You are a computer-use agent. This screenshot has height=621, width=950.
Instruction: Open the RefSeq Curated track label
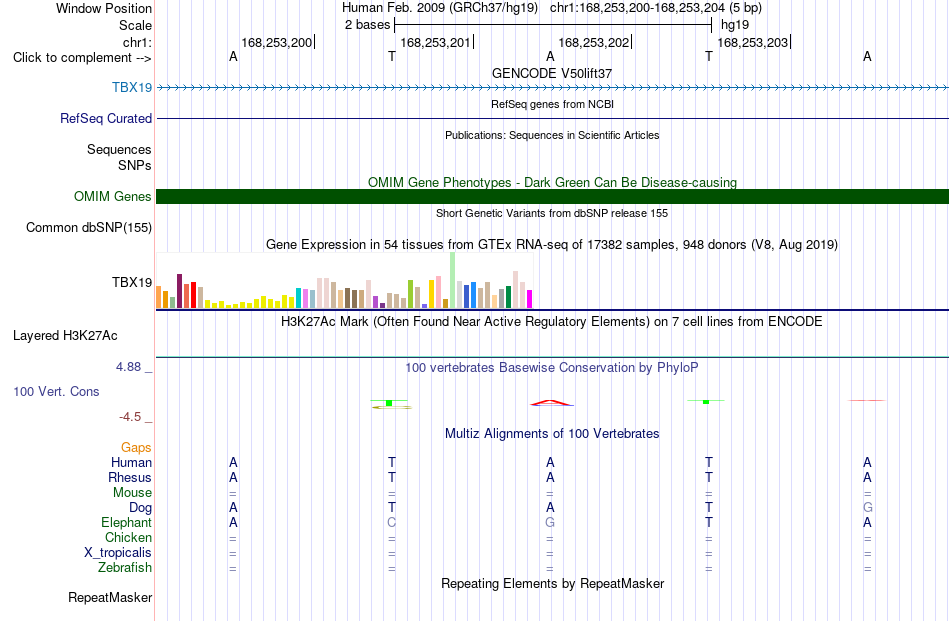point(106,118)
